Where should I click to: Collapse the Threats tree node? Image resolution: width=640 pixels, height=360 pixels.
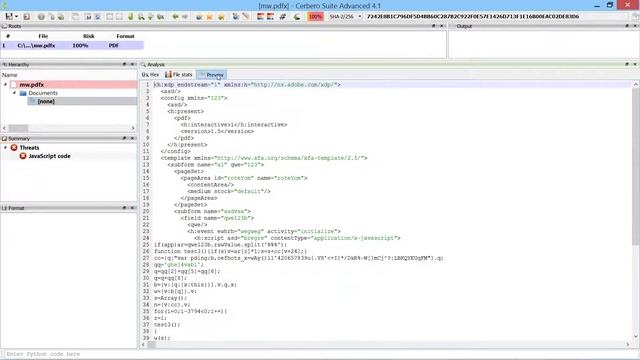5,147
